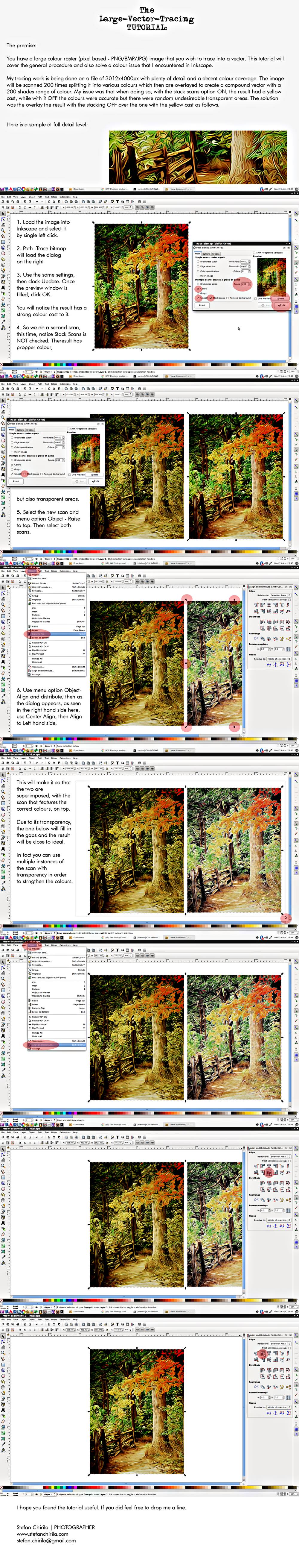This screenshot has width=299, height=1568.
Task: Click the stefan.chirila@gmail.com email address
Action: pyautogui.click(x=46, y=1540)
